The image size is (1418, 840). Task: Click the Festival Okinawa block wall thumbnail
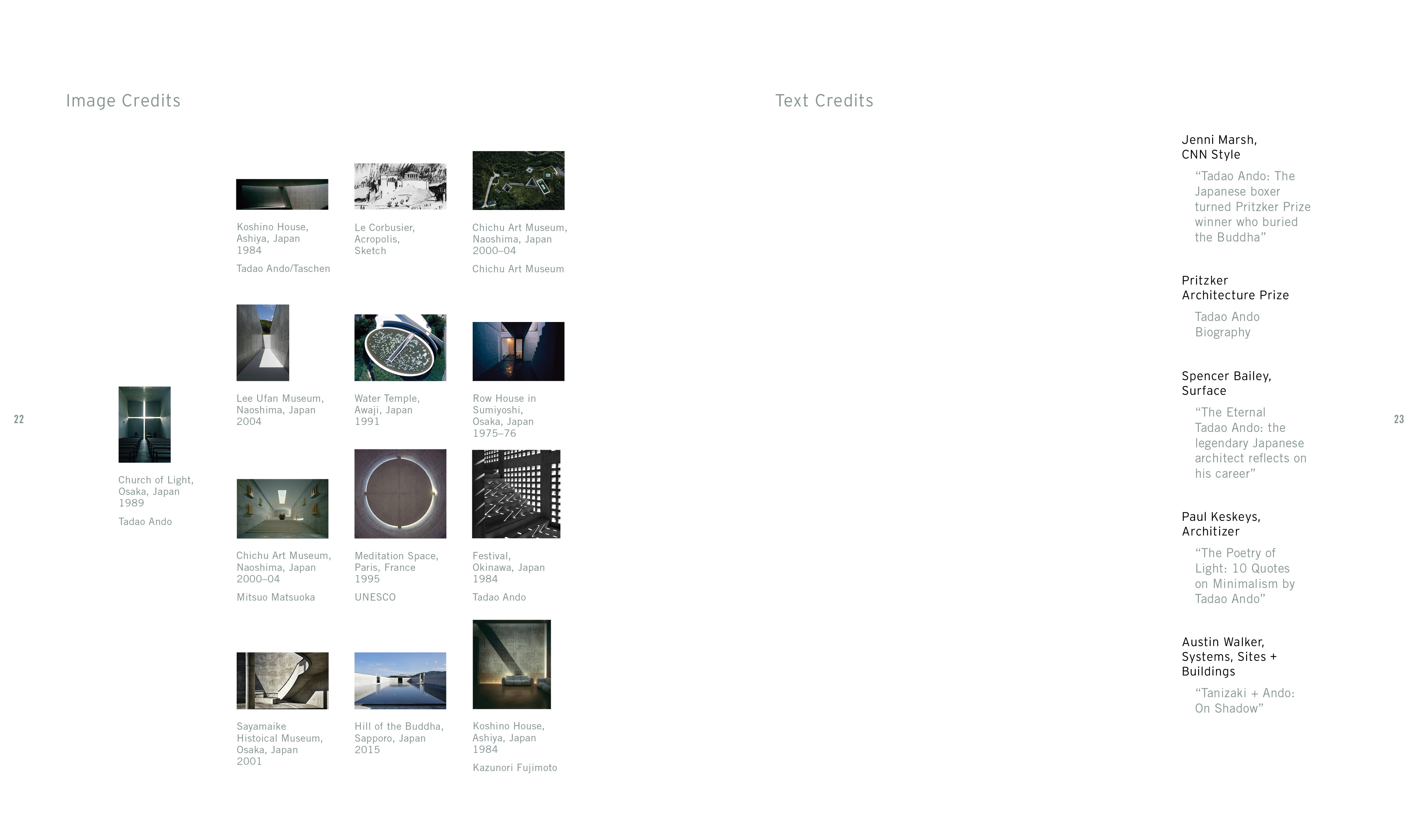(x=516, y=494)
